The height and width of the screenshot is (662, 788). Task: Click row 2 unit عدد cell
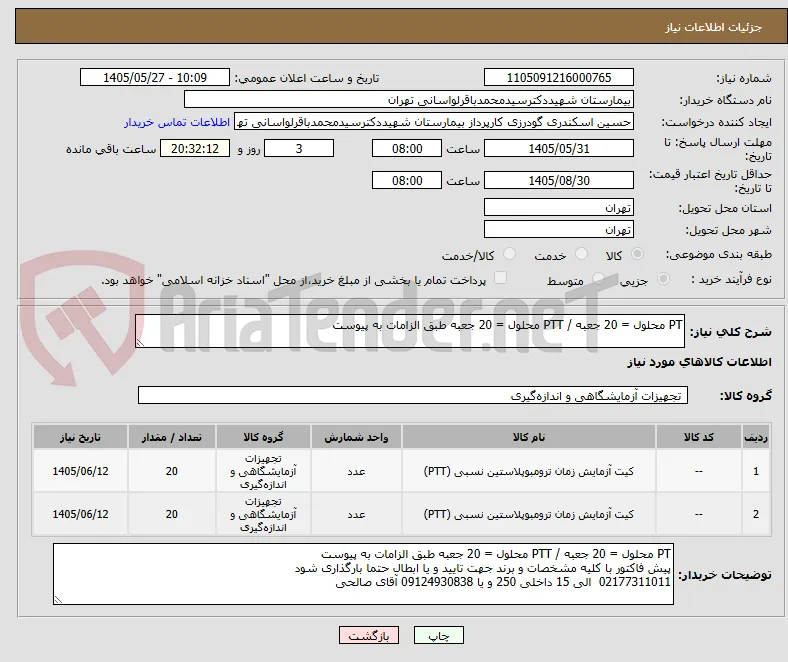click(356, 514)
